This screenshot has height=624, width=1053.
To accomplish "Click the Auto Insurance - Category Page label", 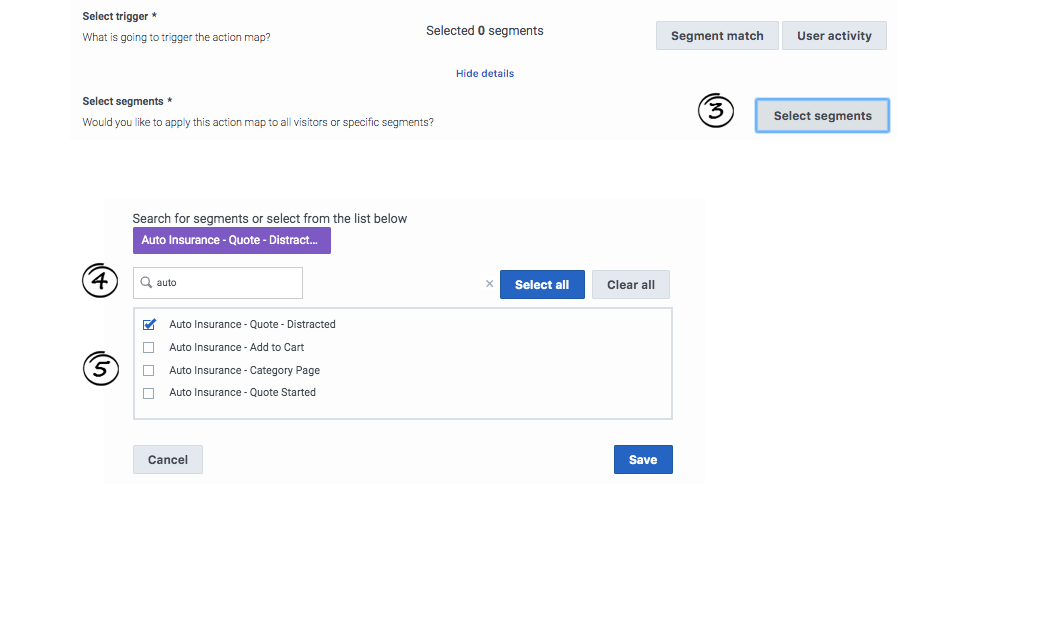I will [x=244, y=370].
